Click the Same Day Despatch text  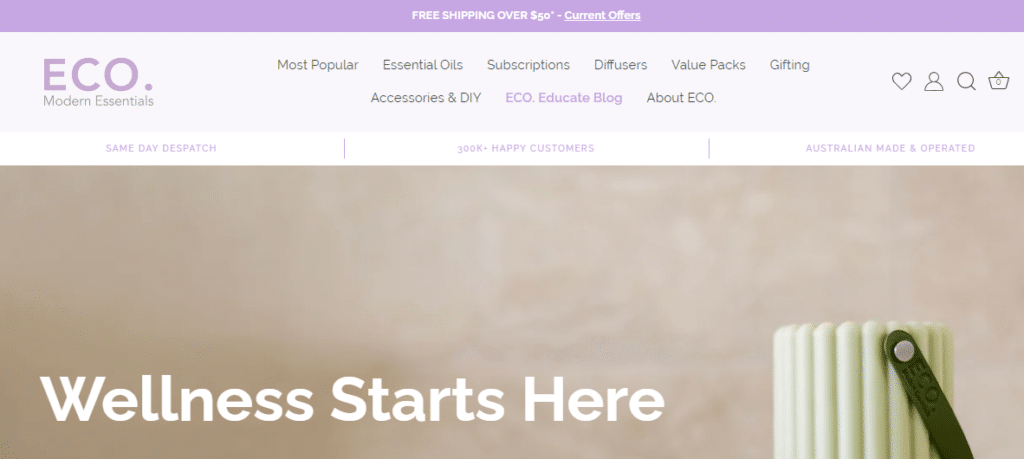[161, 148]
